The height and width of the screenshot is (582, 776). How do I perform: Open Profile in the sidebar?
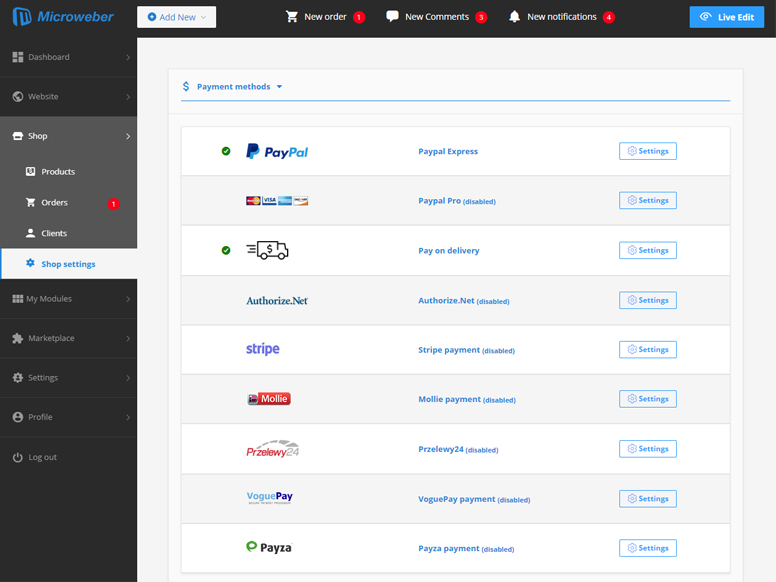coord(68,417)
